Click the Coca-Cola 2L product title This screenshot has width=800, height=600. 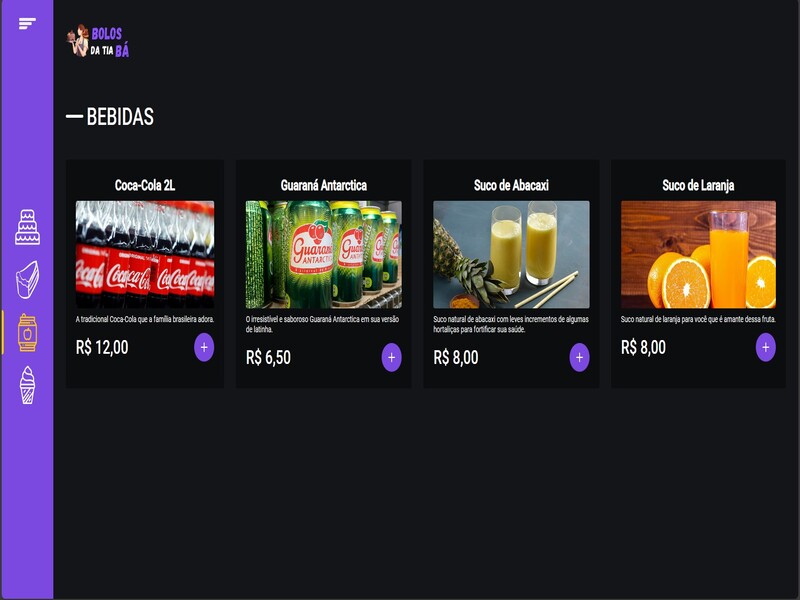[x=145, y=185]
